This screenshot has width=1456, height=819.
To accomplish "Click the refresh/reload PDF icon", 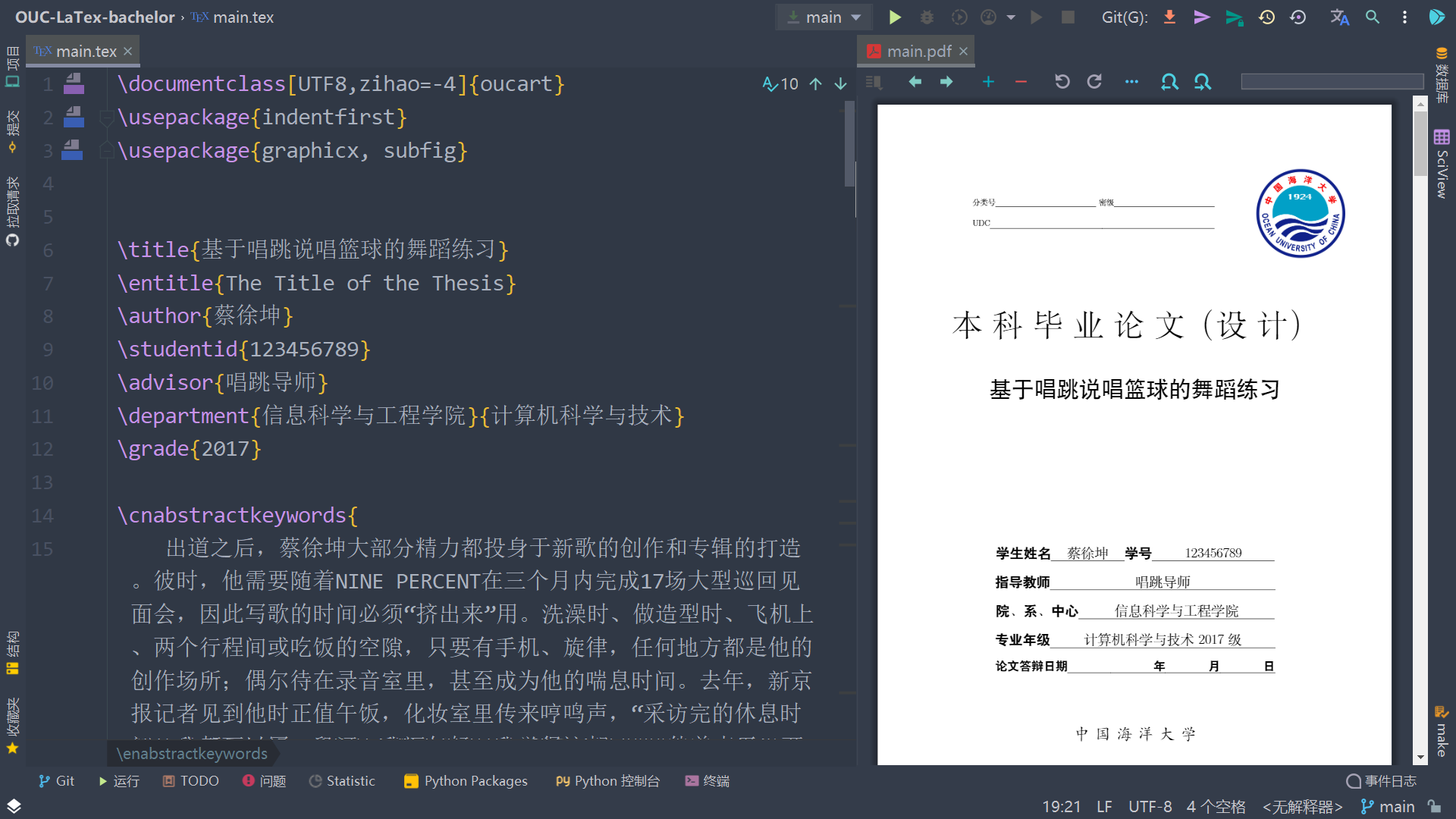I will coord(1094,83).
